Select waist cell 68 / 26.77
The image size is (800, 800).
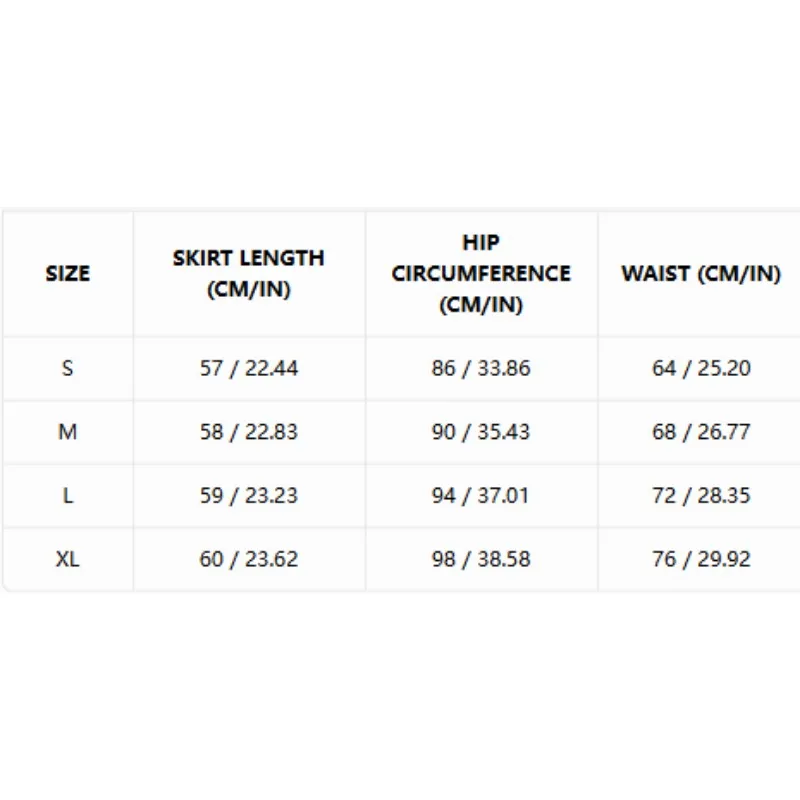click(701, 432)
